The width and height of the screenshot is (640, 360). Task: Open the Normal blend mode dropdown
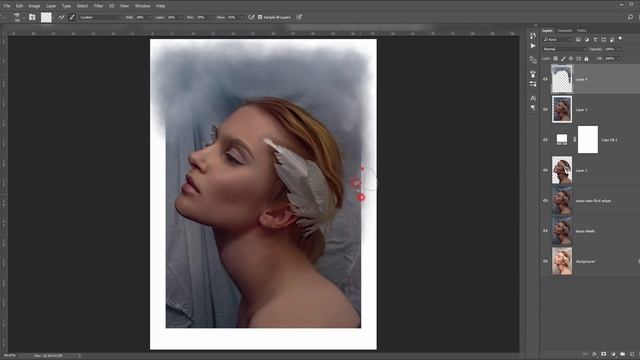click(564, 49)
